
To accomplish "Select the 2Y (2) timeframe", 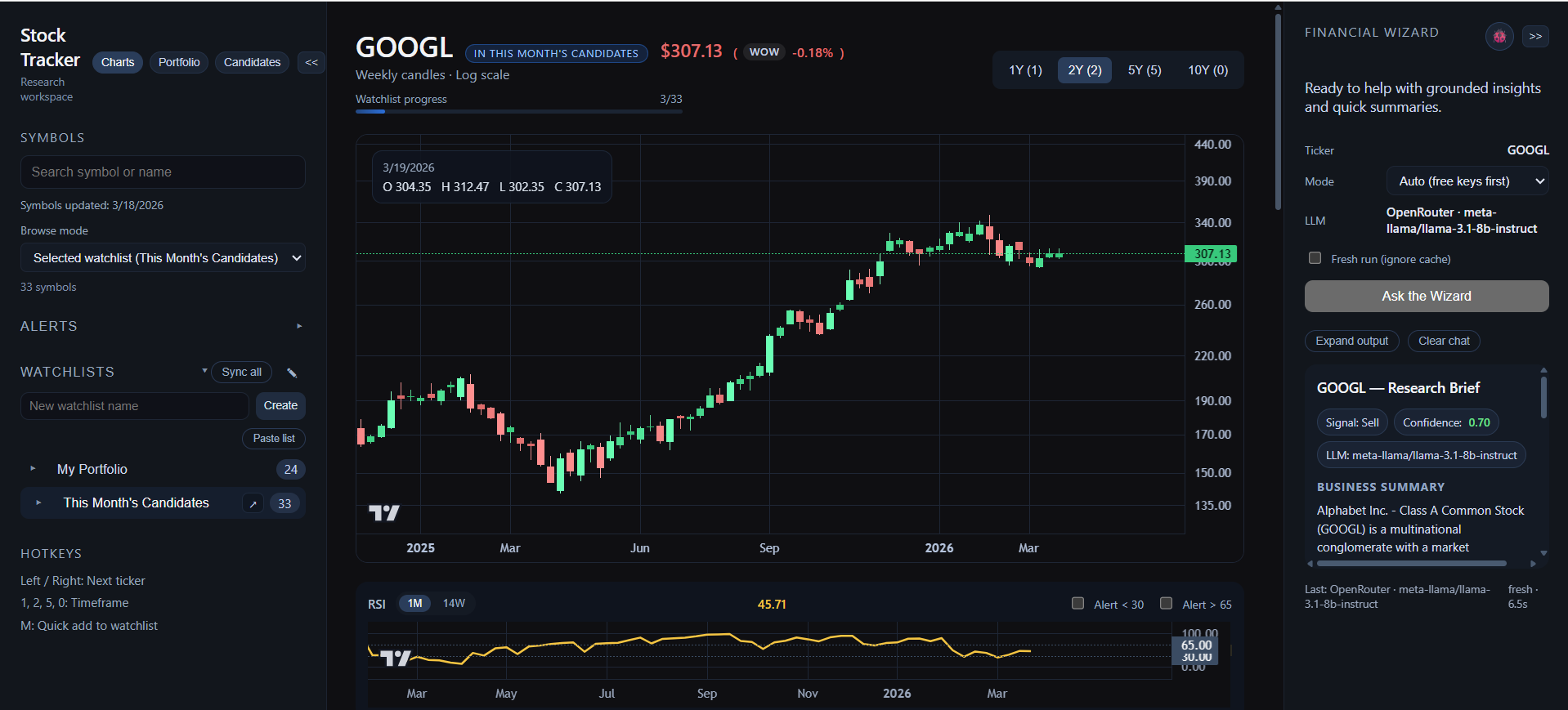I will point(1085,70).
